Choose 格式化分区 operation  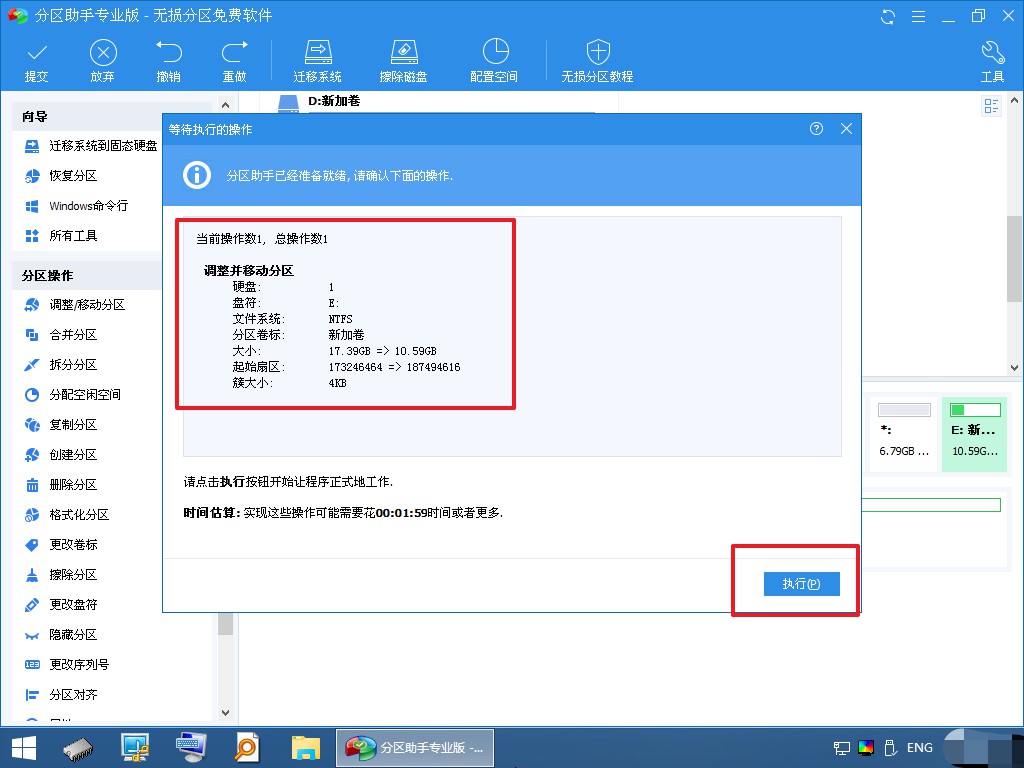pyautogui.click(x=67, y=515)
